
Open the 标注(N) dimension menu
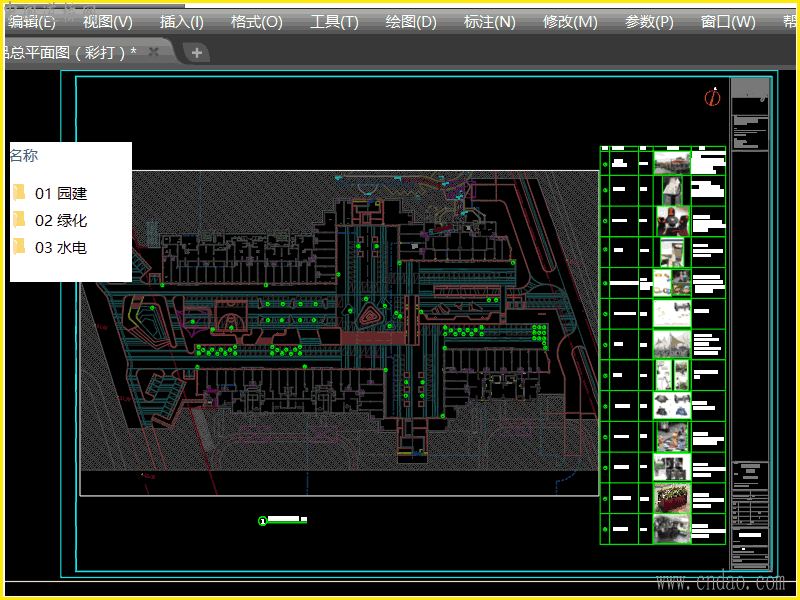(x=489, y=22)
